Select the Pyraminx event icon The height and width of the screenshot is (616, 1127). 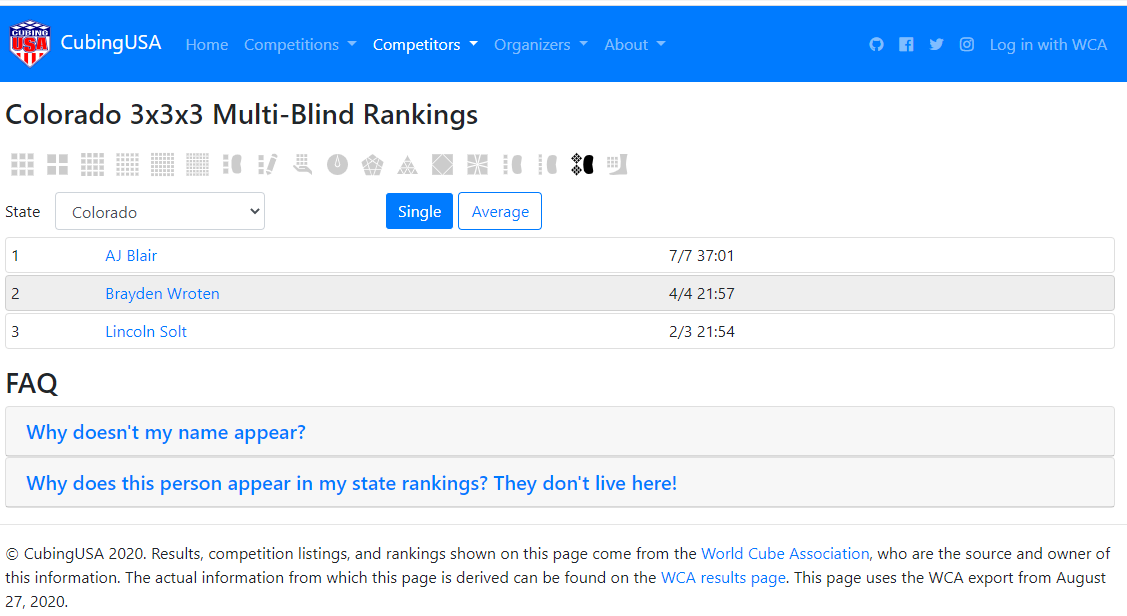(x=408, y=165)
